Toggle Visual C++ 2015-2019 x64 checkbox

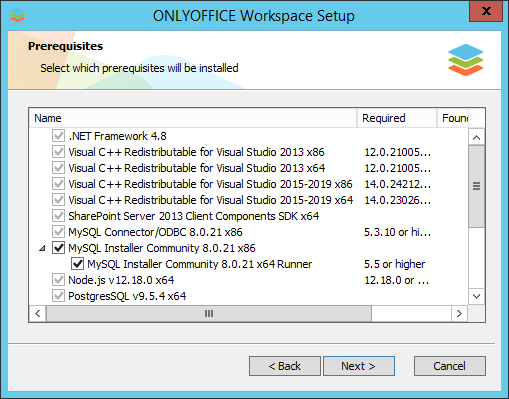coord(58,200)
